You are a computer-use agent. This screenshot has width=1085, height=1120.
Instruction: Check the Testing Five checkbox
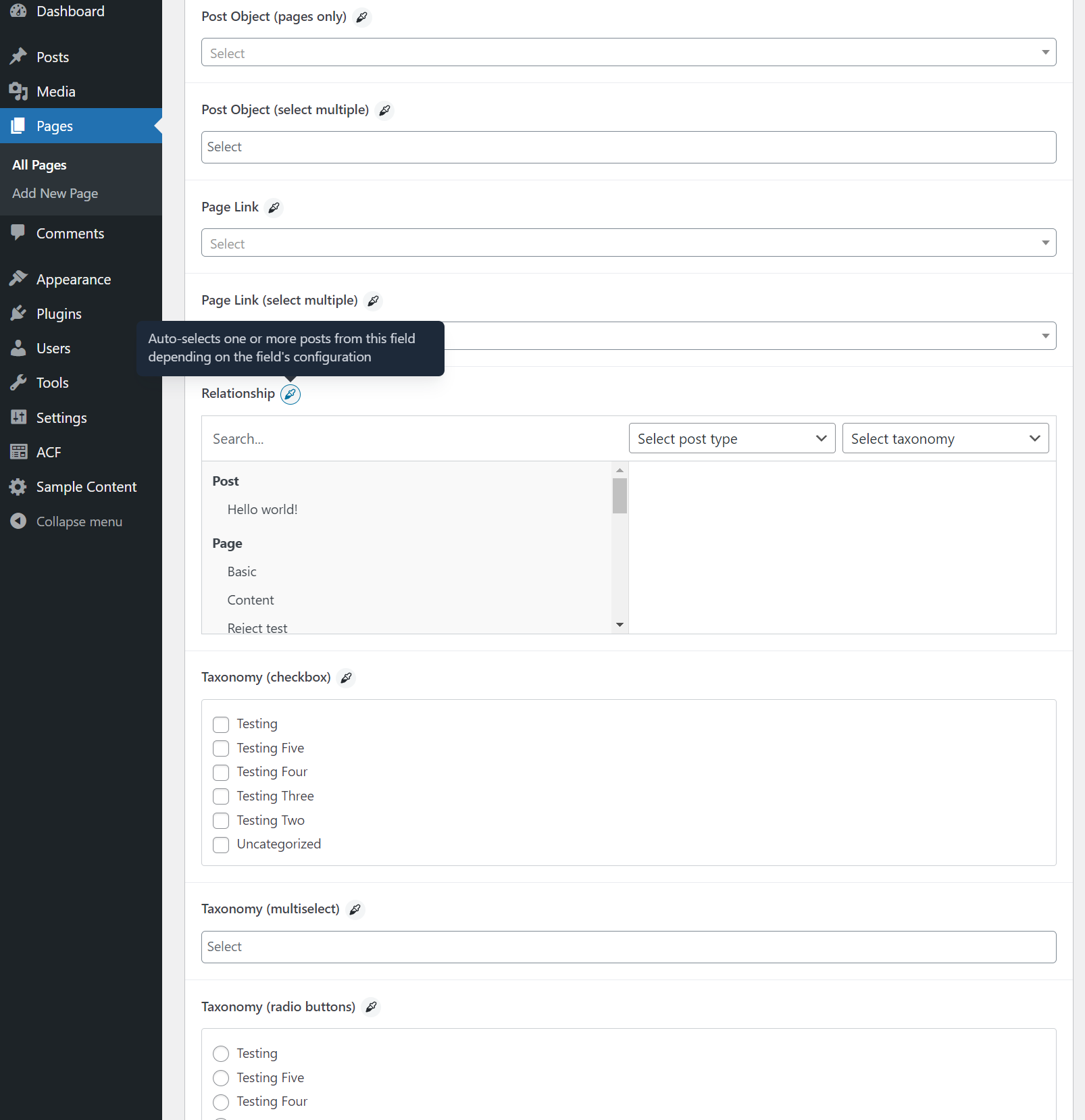pos(221,748)
